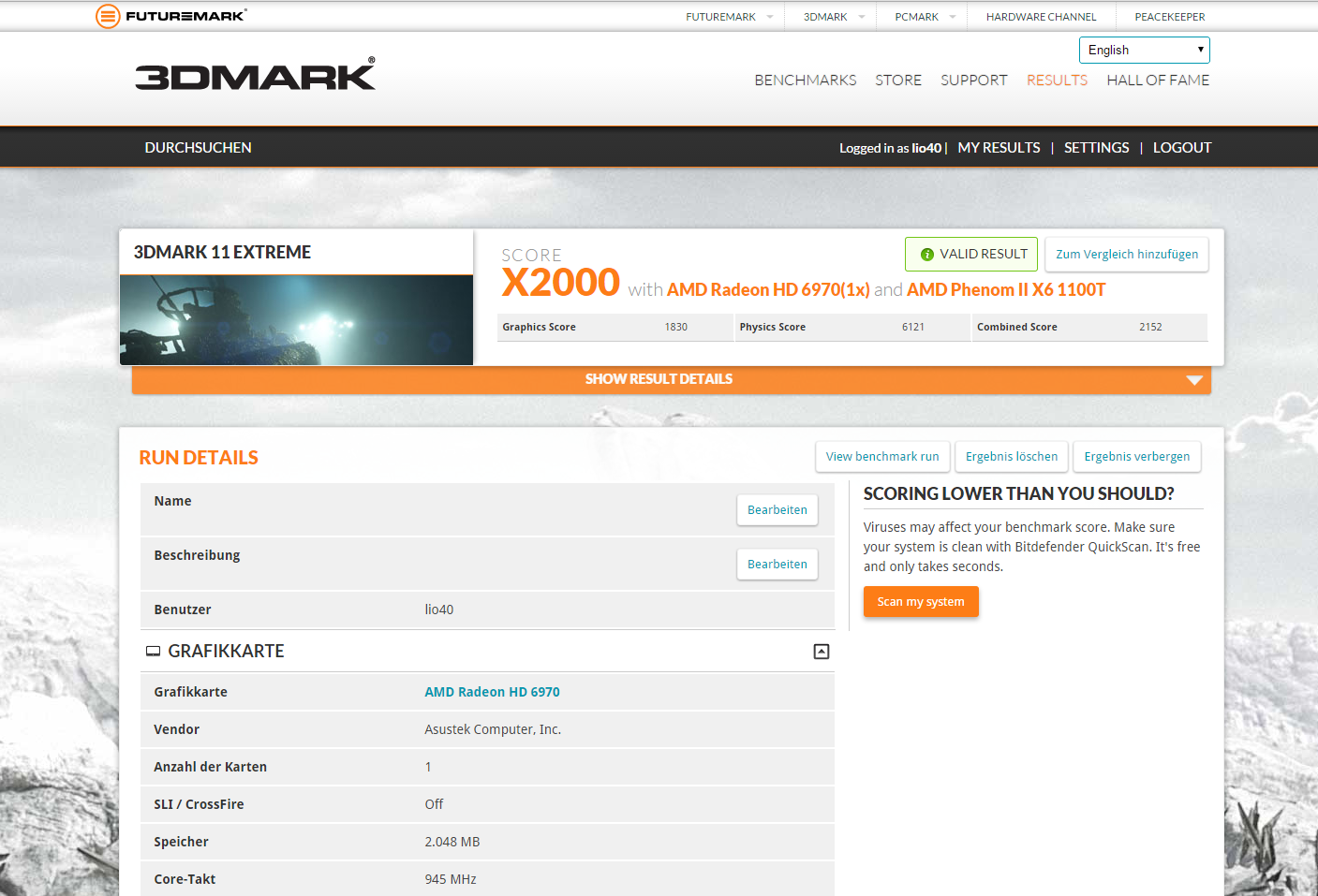Click DURCHSUCHEN in dark bar

pos(198,148)
